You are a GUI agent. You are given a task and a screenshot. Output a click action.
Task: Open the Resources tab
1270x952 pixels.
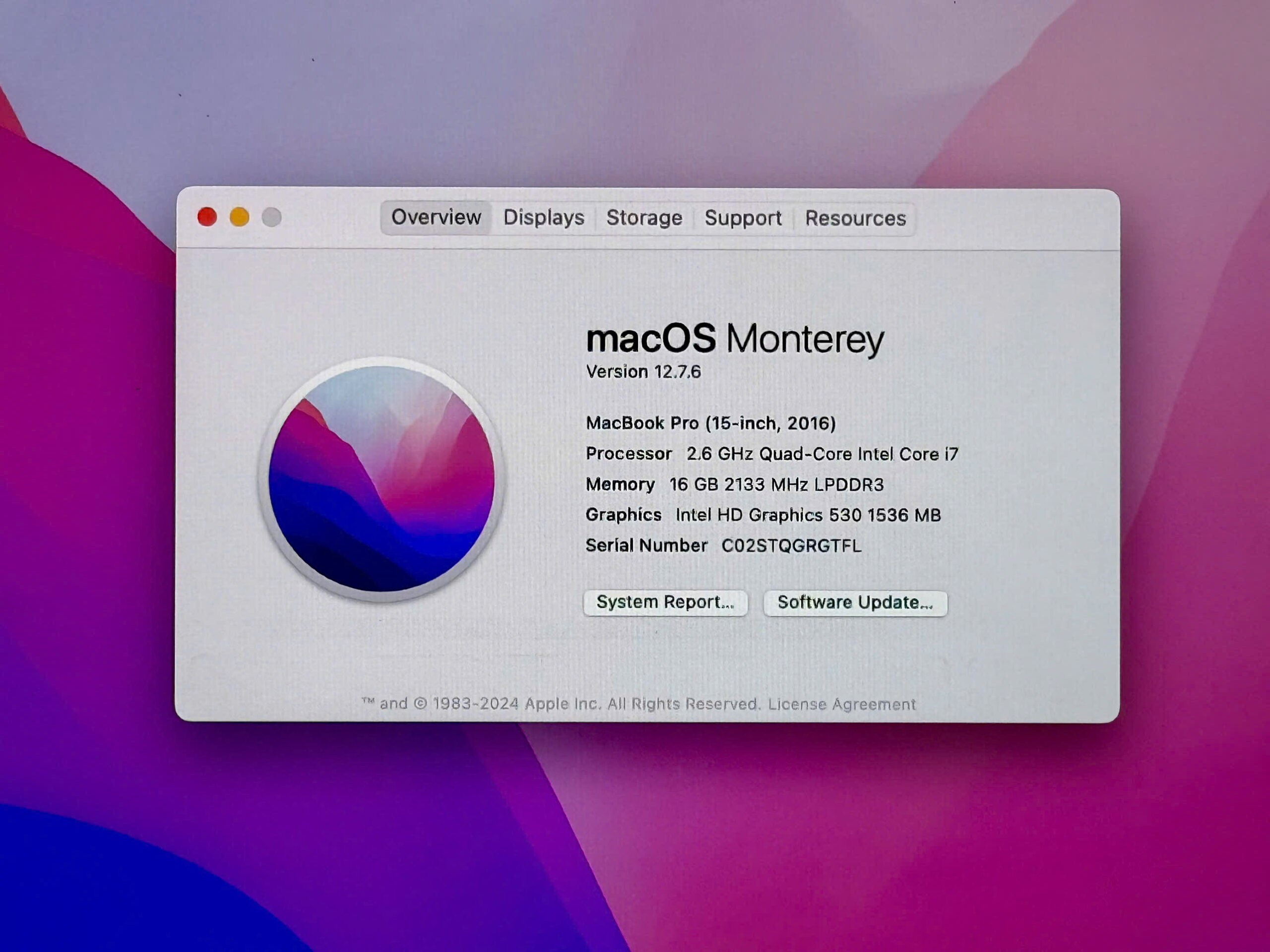pyautogui.click(x=855, y=219)
